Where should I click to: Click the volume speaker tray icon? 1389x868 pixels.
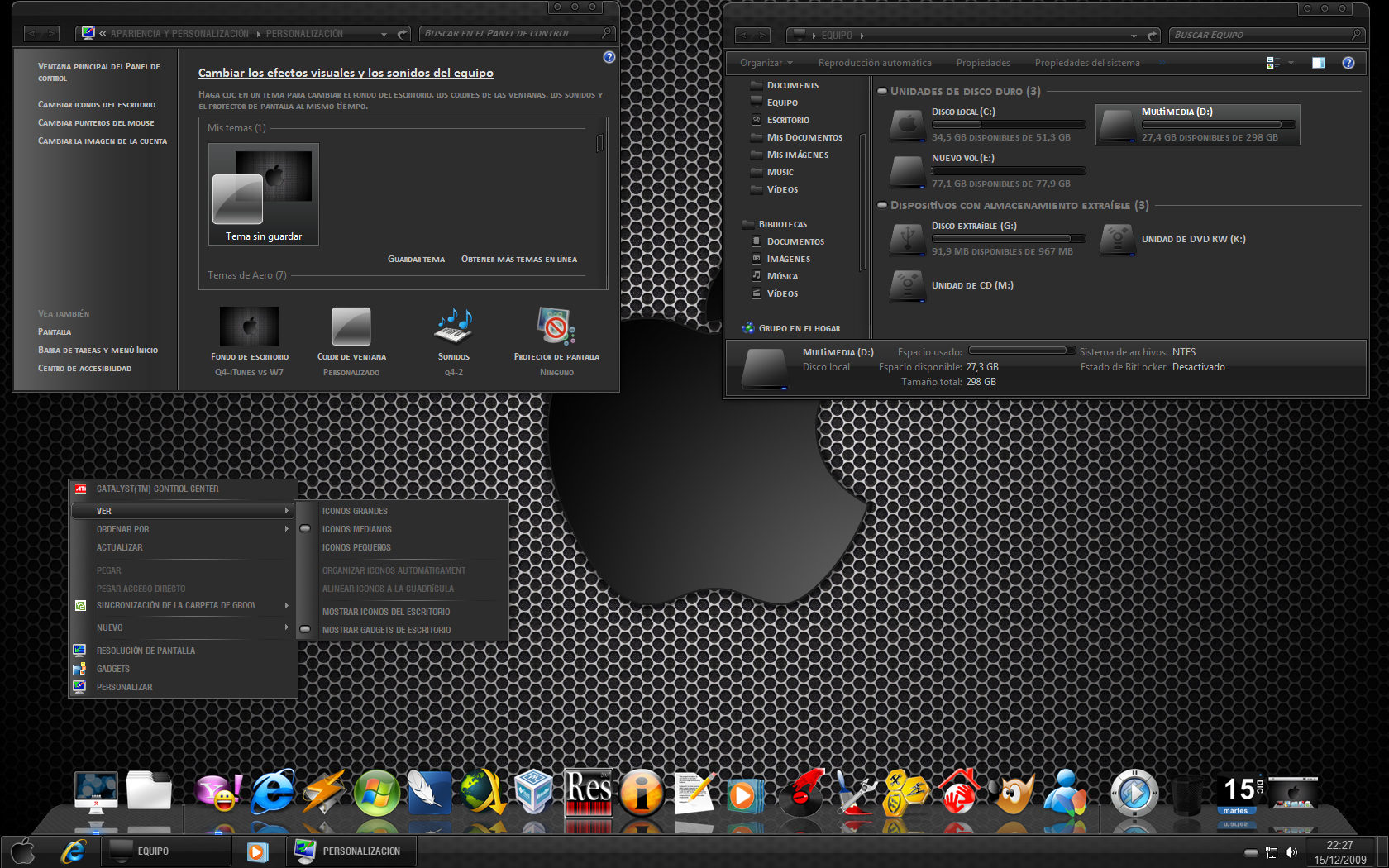point(1291,852)
